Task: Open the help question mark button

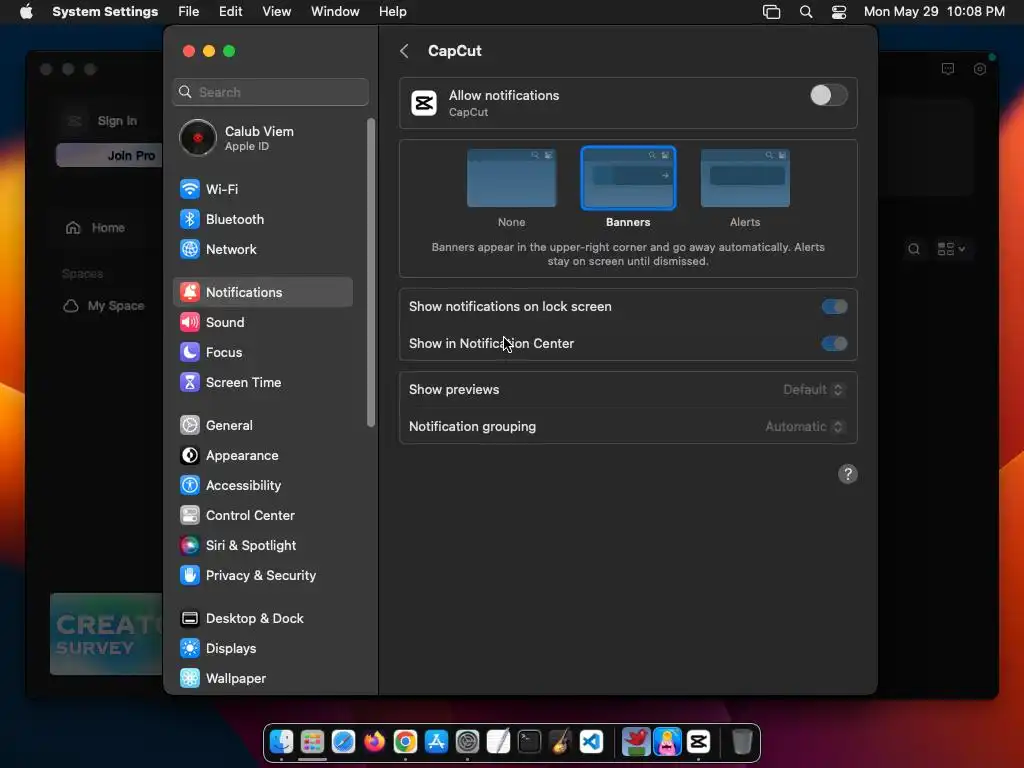Action: [x=847, y=474]
